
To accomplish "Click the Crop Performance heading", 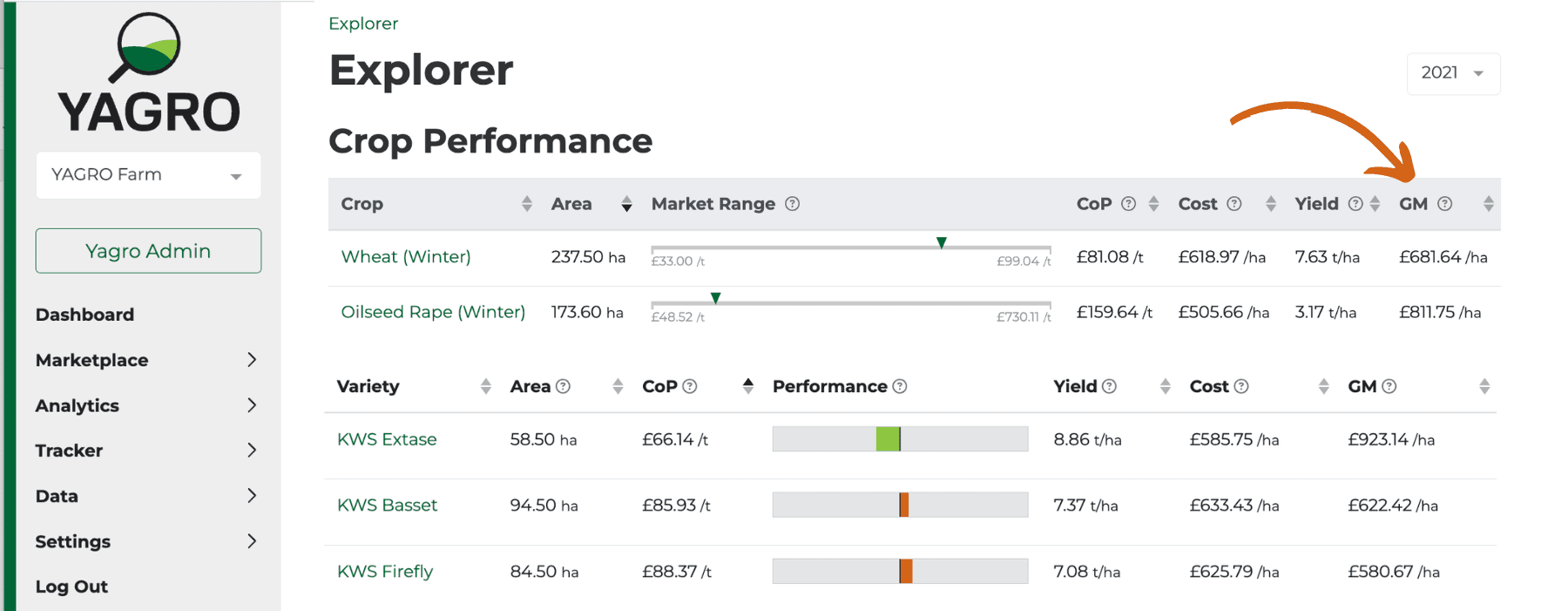I will click(x=490, y=141).
